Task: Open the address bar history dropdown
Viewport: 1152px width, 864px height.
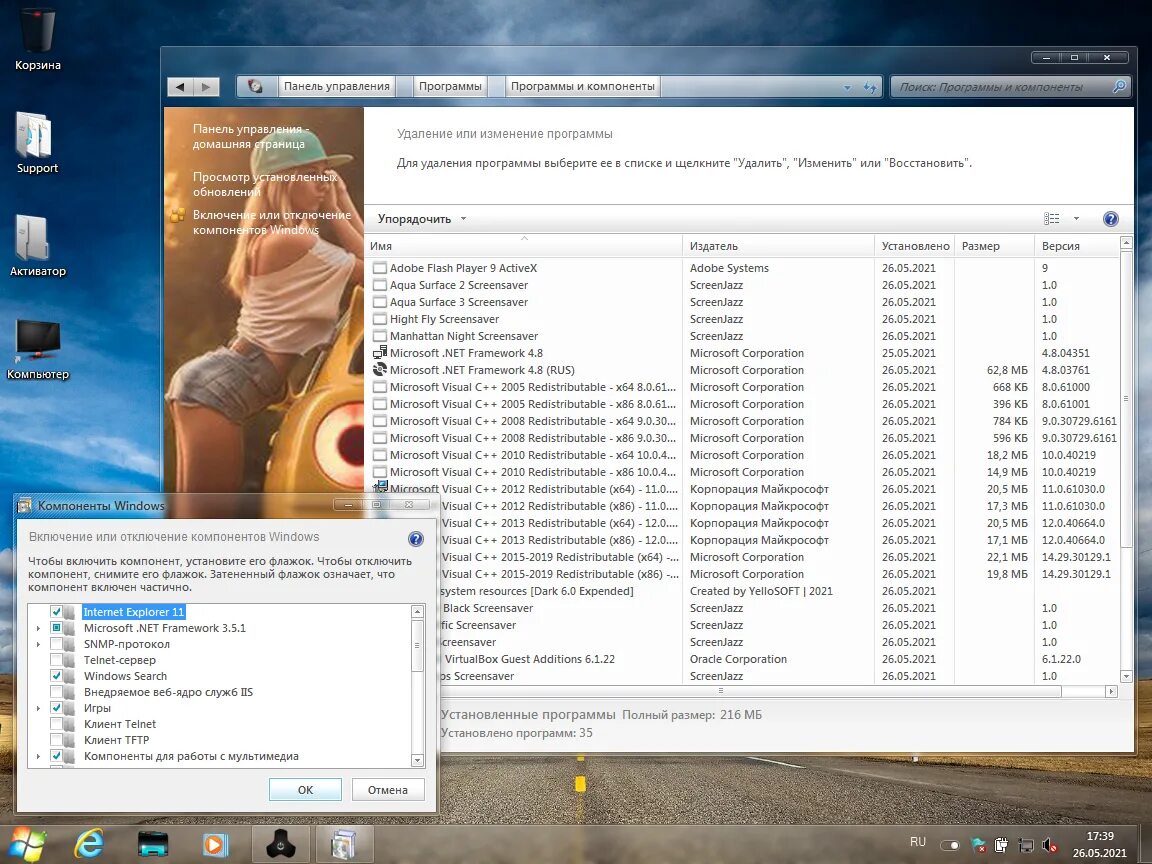Action: point(847,87)
